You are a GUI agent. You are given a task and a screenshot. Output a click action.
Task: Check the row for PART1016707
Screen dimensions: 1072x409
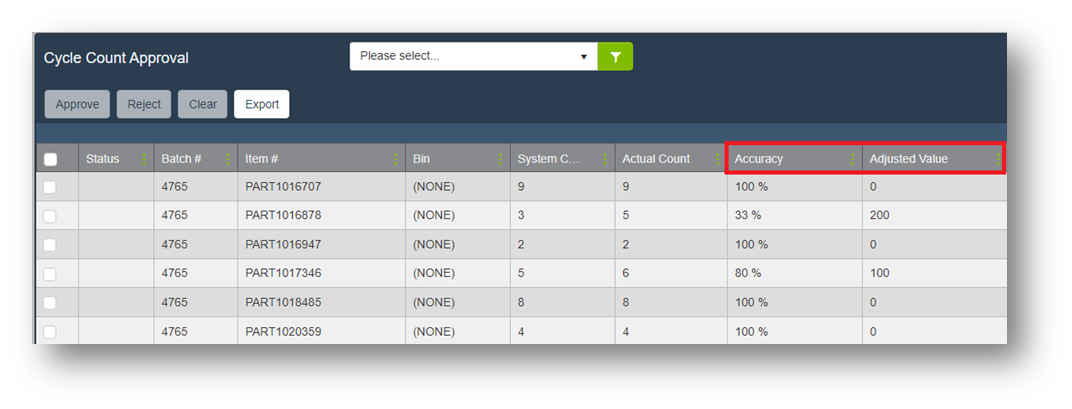pos(50,187)
